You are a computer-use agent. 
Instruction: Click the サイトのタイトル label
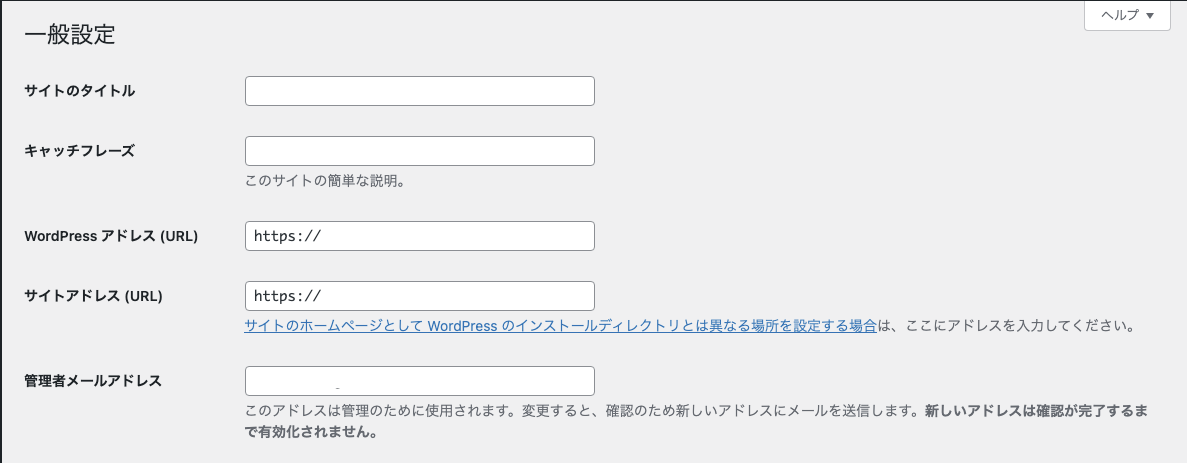point(79,91)
